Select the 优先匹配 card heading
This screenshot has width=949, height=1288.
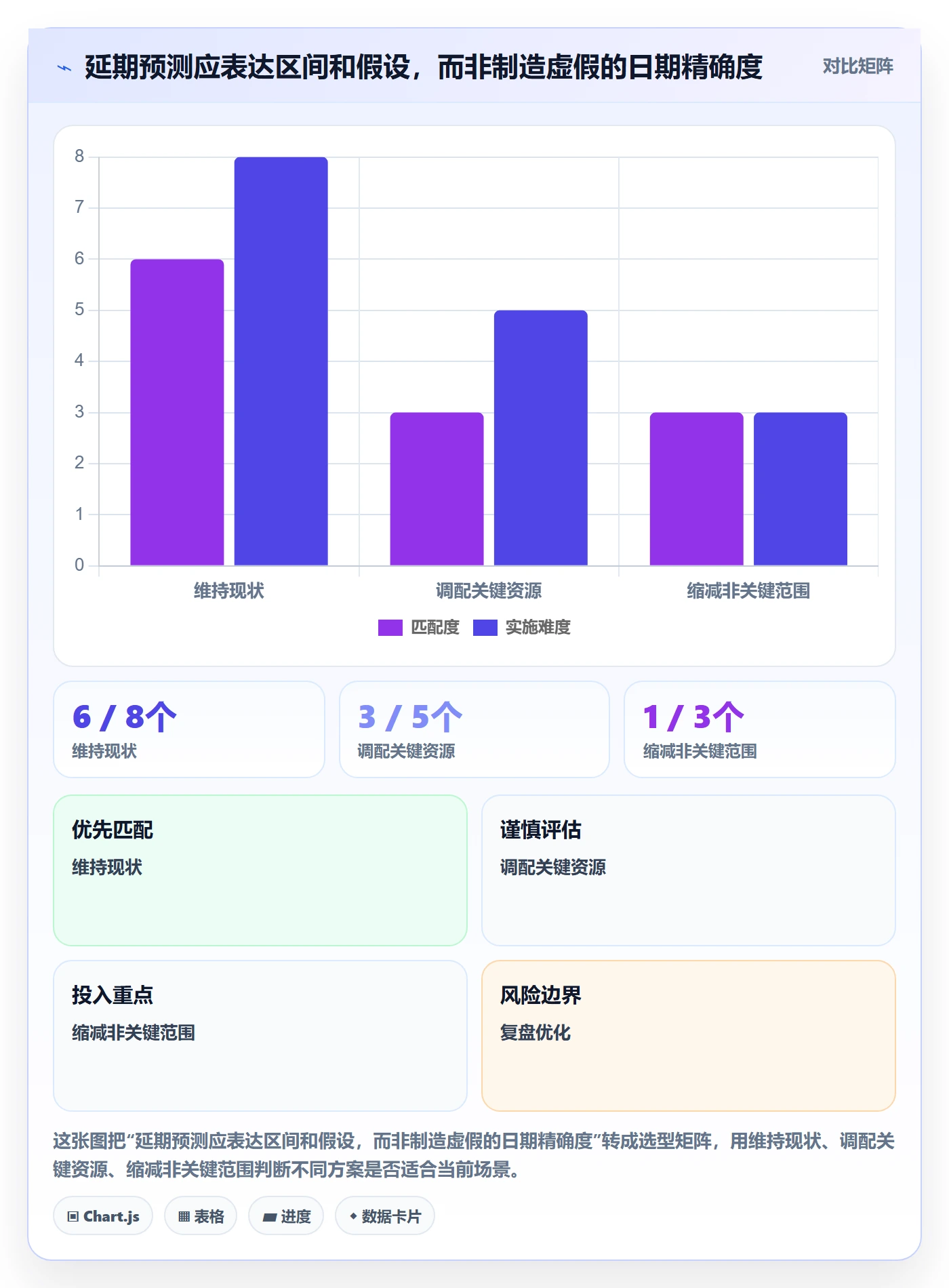[113, 830]
